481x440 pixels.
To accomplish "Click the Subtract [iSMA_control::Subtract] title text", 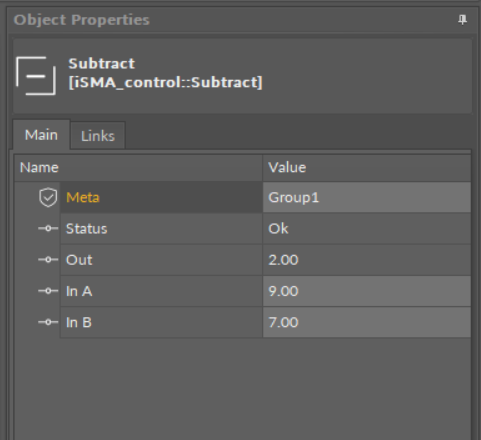I will click(165, 73).
